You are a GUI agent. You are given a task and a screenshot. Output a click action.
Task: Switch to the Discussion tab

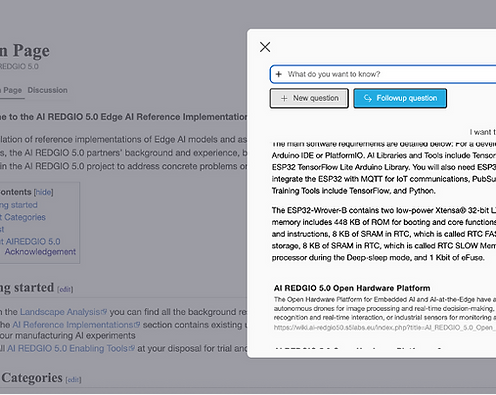pos(47,90)
